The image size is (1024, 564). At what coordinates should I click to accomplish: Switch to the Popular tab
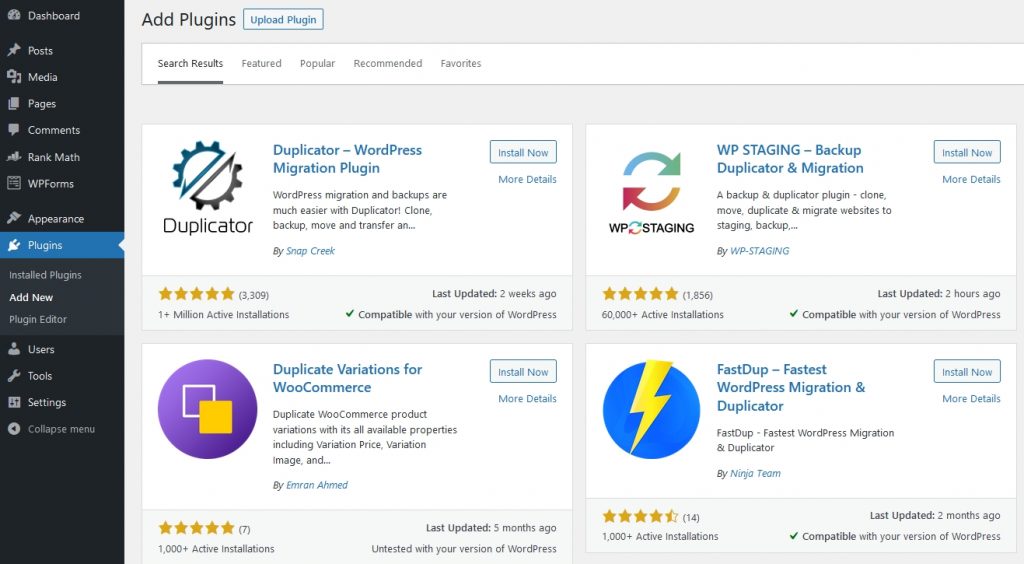point(317,63)
